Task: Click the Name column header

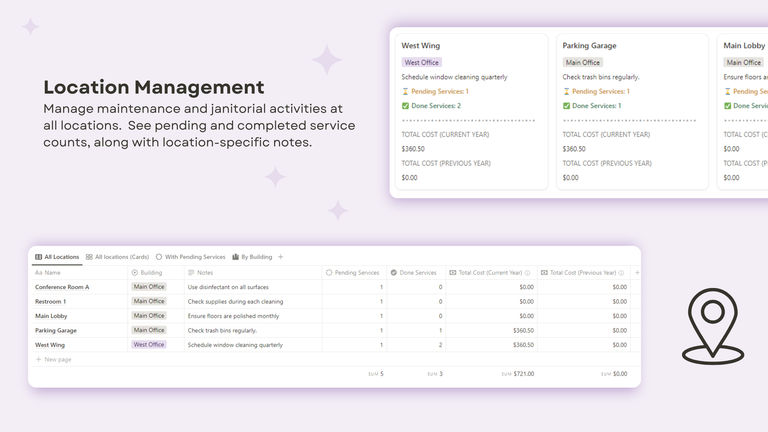Action: click(48, 272)
